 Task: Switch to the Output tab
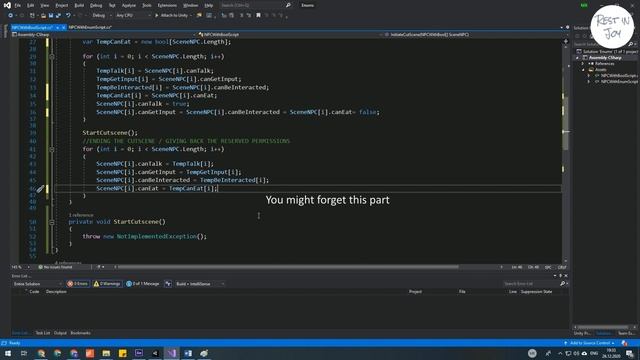click(60, 333)
